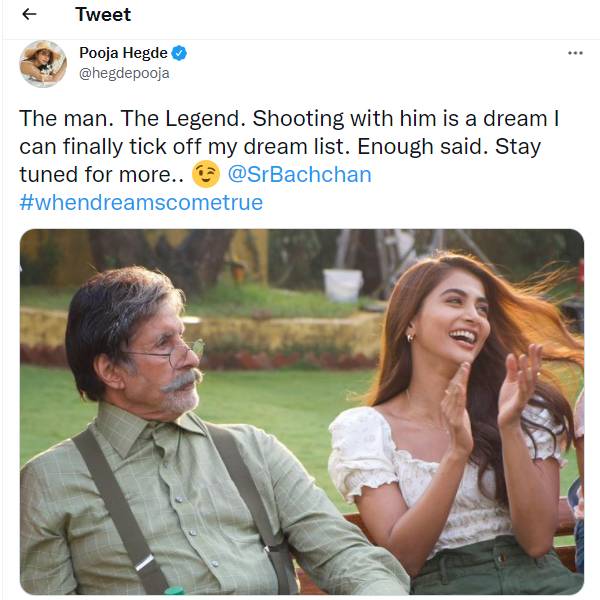Click the blue verified badge

pyautogui.click(x=179, y=53)
